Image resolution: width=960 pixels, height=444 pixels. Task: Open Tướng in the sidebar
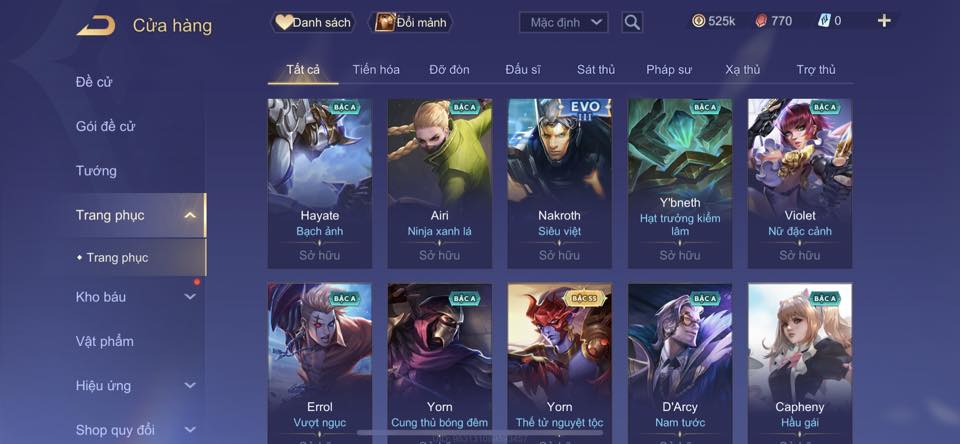tap(96, 171)
